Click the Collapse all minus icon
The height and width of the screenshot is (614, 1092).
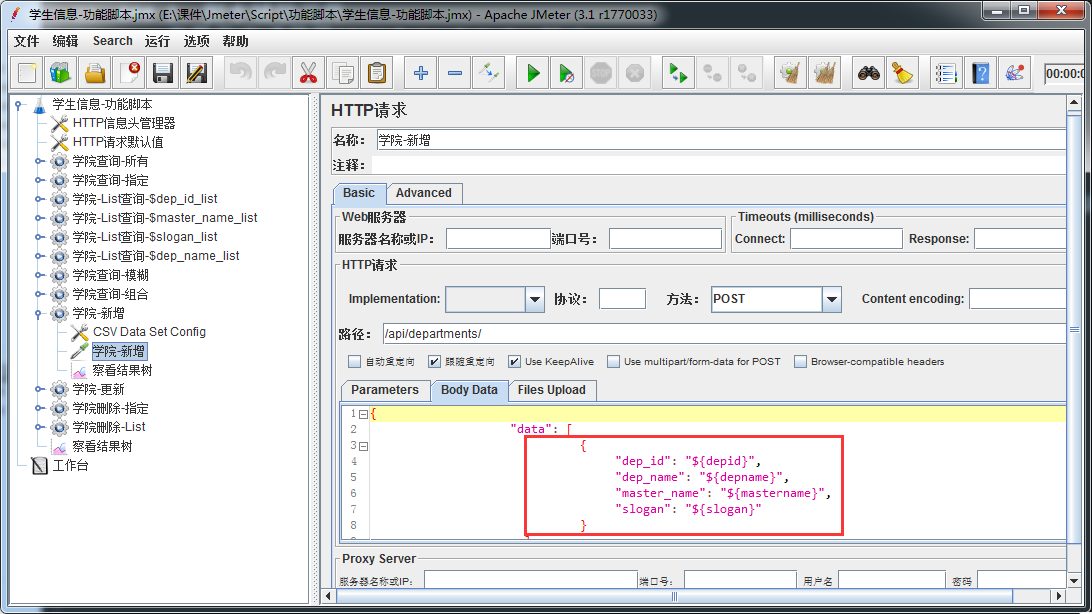click(x=455, y=73)
